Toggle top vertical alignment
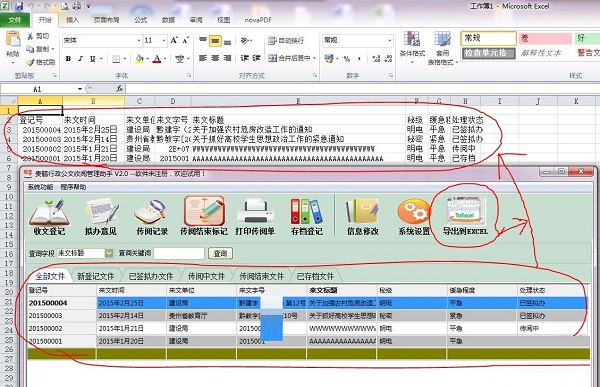This screenshot has height=387, width=600. pyautogui.click(x=203, y=40)
